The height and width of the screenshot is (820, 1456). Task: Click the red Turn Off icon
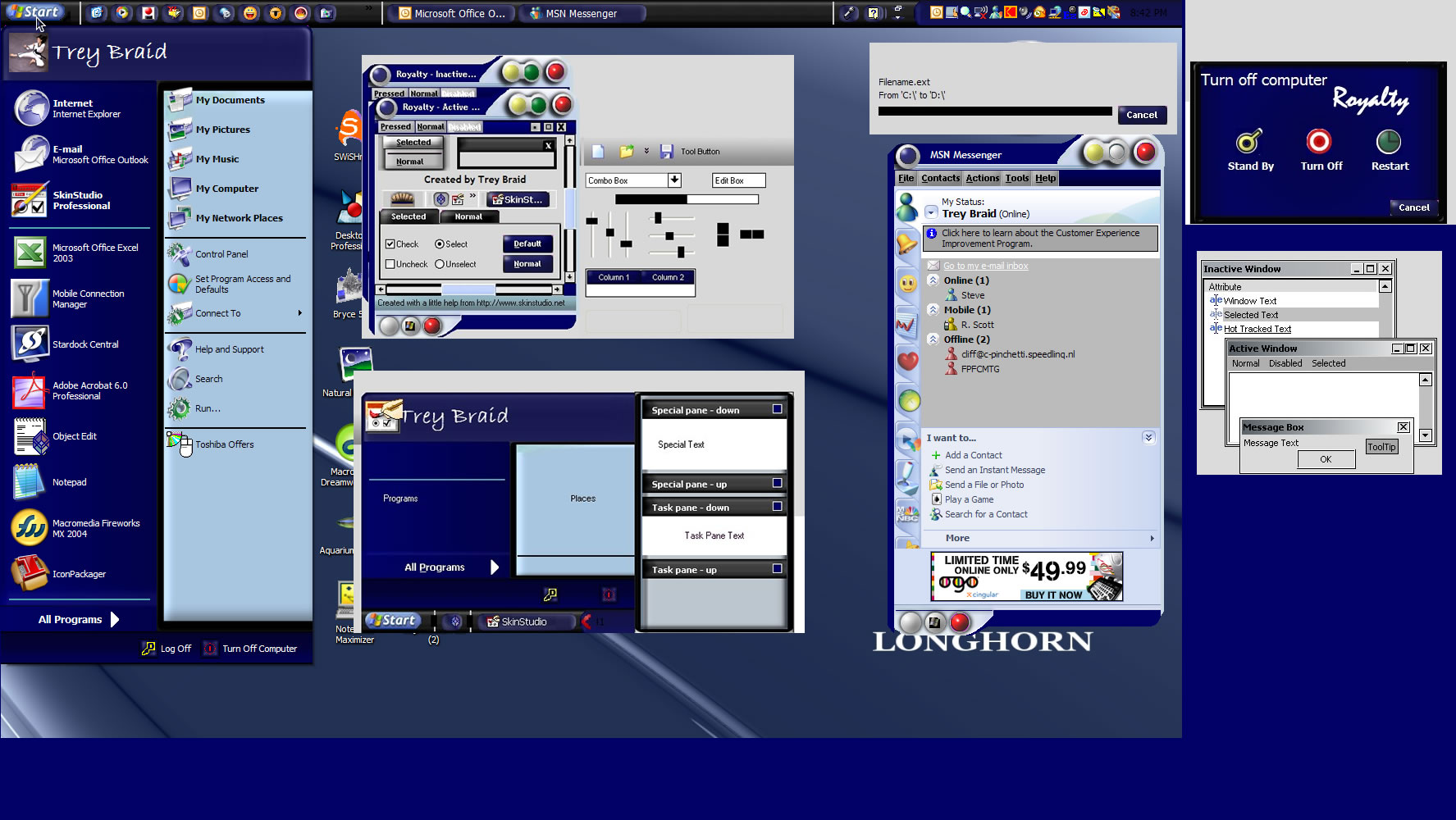[x=1319, y=142]
